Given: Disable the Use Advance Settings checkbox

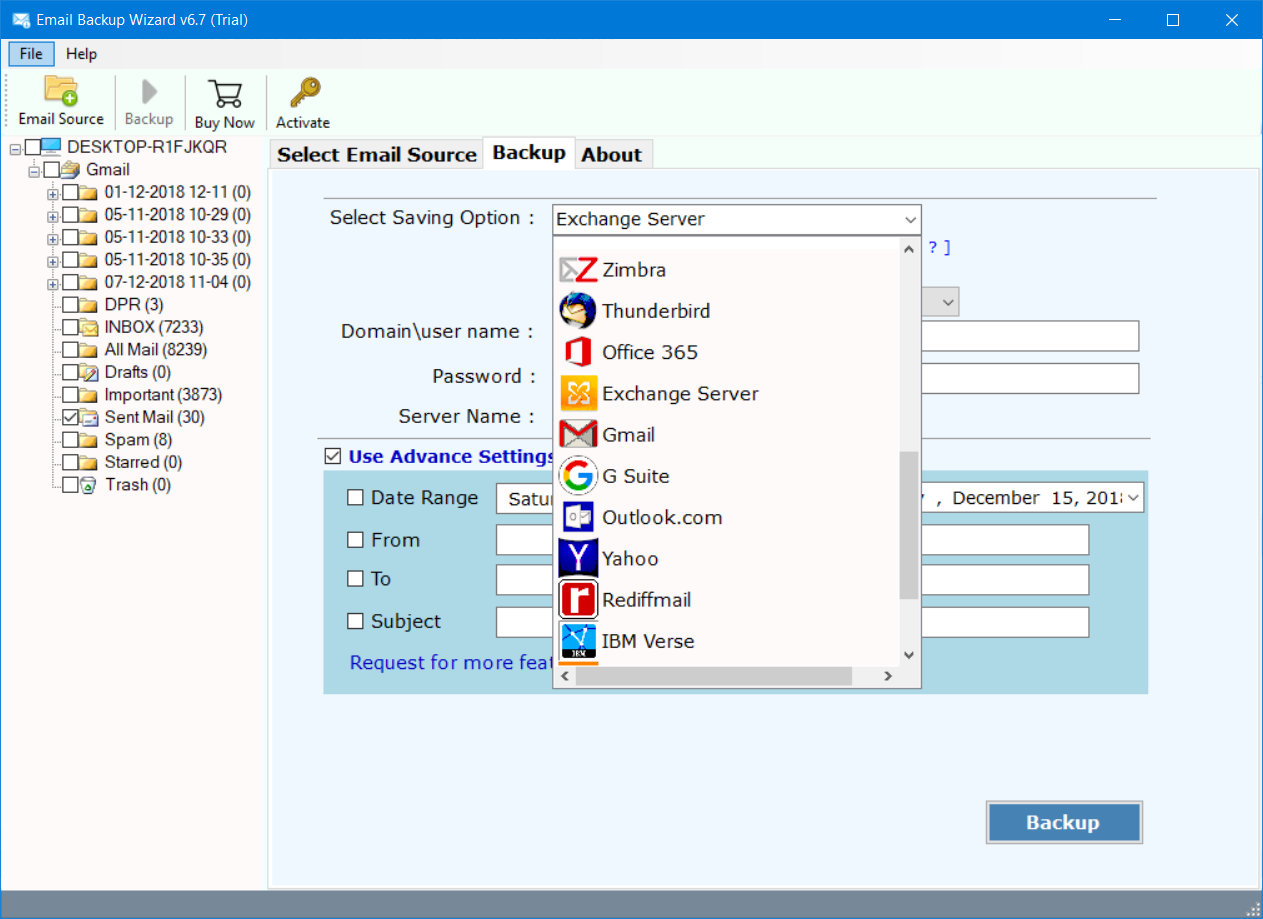Looking at the screenshot, I should [x=333, y=456].
